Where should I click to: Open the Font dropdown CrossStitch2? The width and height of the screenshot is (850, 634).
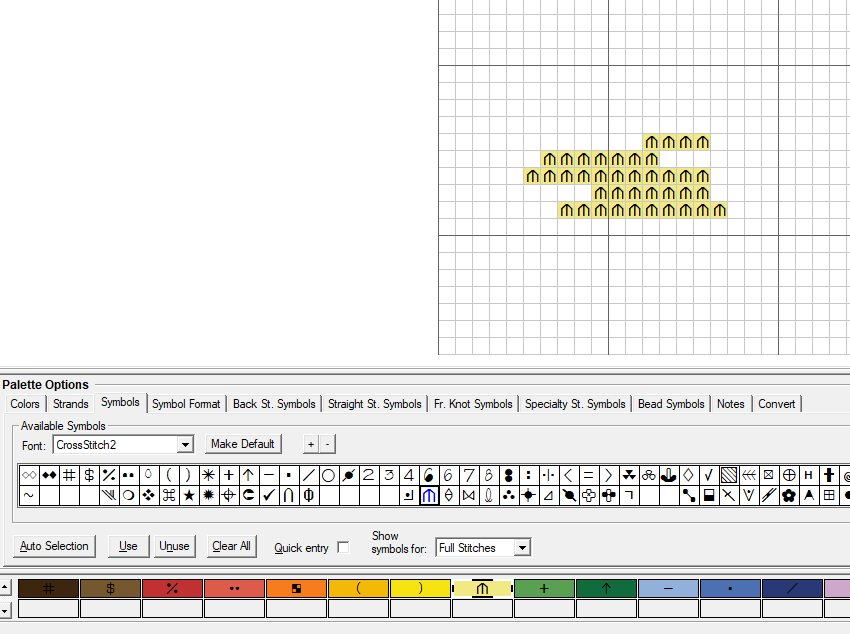click(185, 444)
